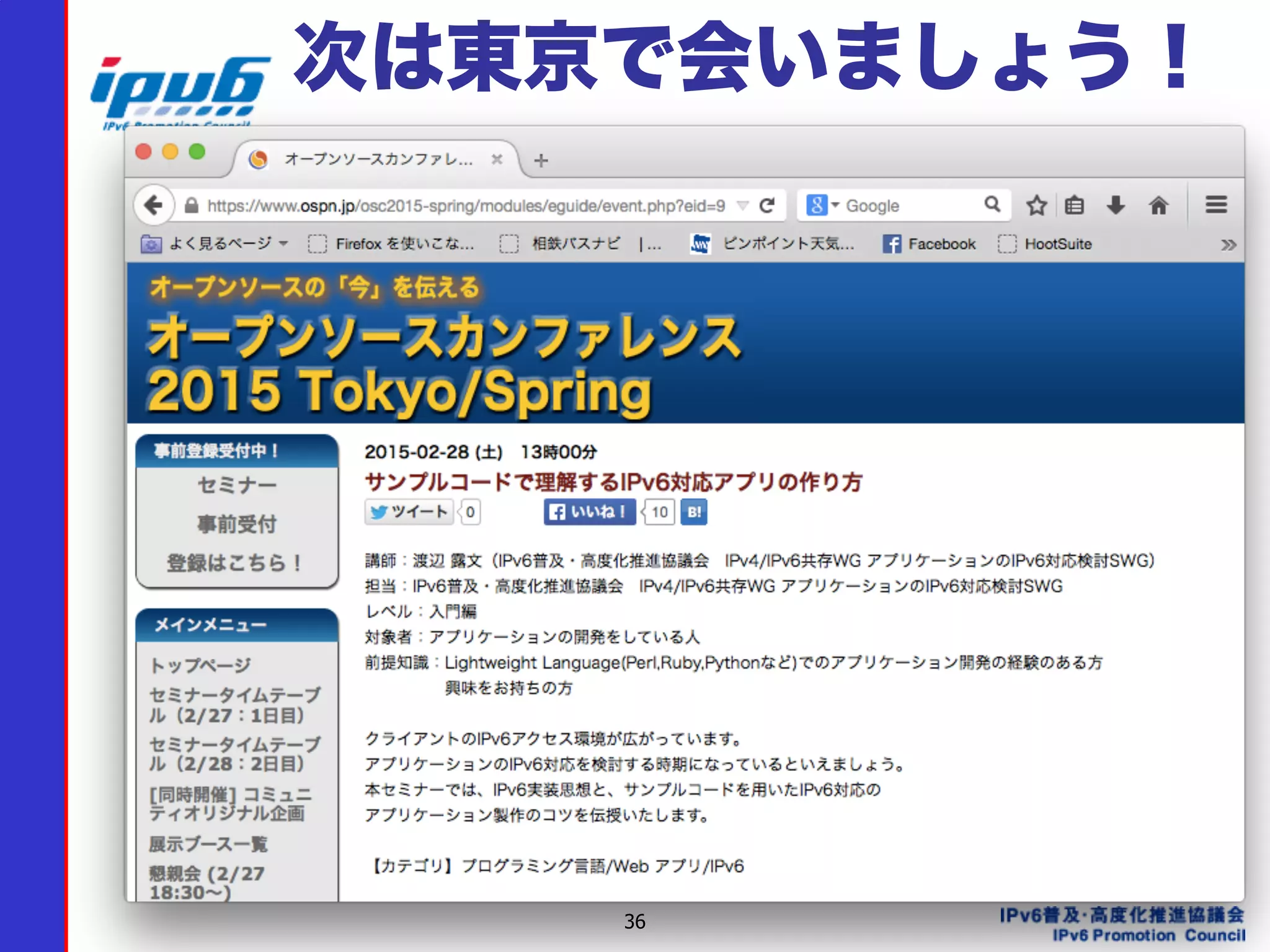Click the Facebook bookmark
Image resolution: width=1270 pixels, height=952 pixels.
coord(929,244)
